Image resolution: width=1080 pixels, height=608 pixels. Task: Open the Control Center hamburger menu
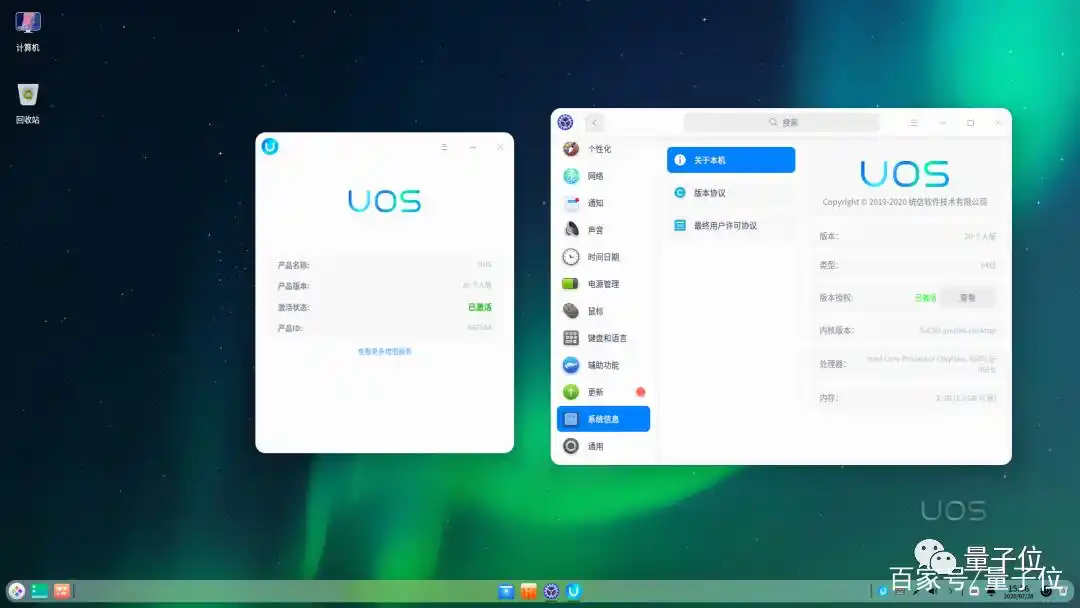(914, 123)
